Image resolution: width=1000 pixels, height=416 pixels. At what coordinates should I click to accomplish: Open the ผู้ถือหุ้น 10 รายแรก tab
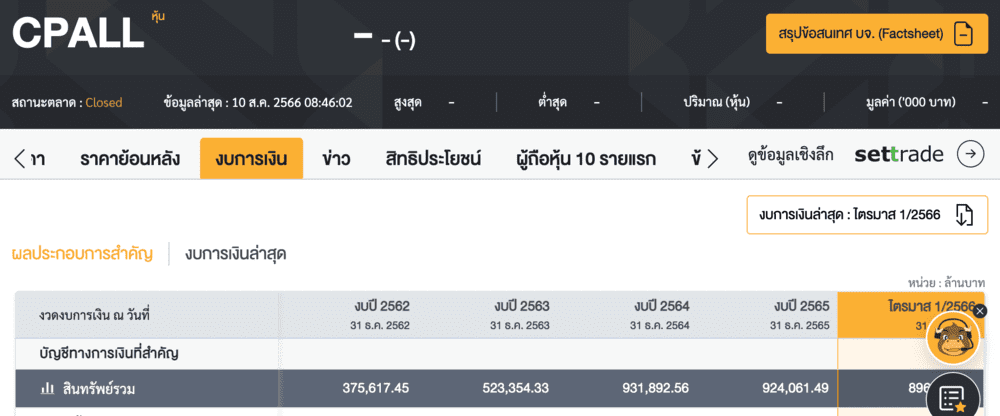586,158
